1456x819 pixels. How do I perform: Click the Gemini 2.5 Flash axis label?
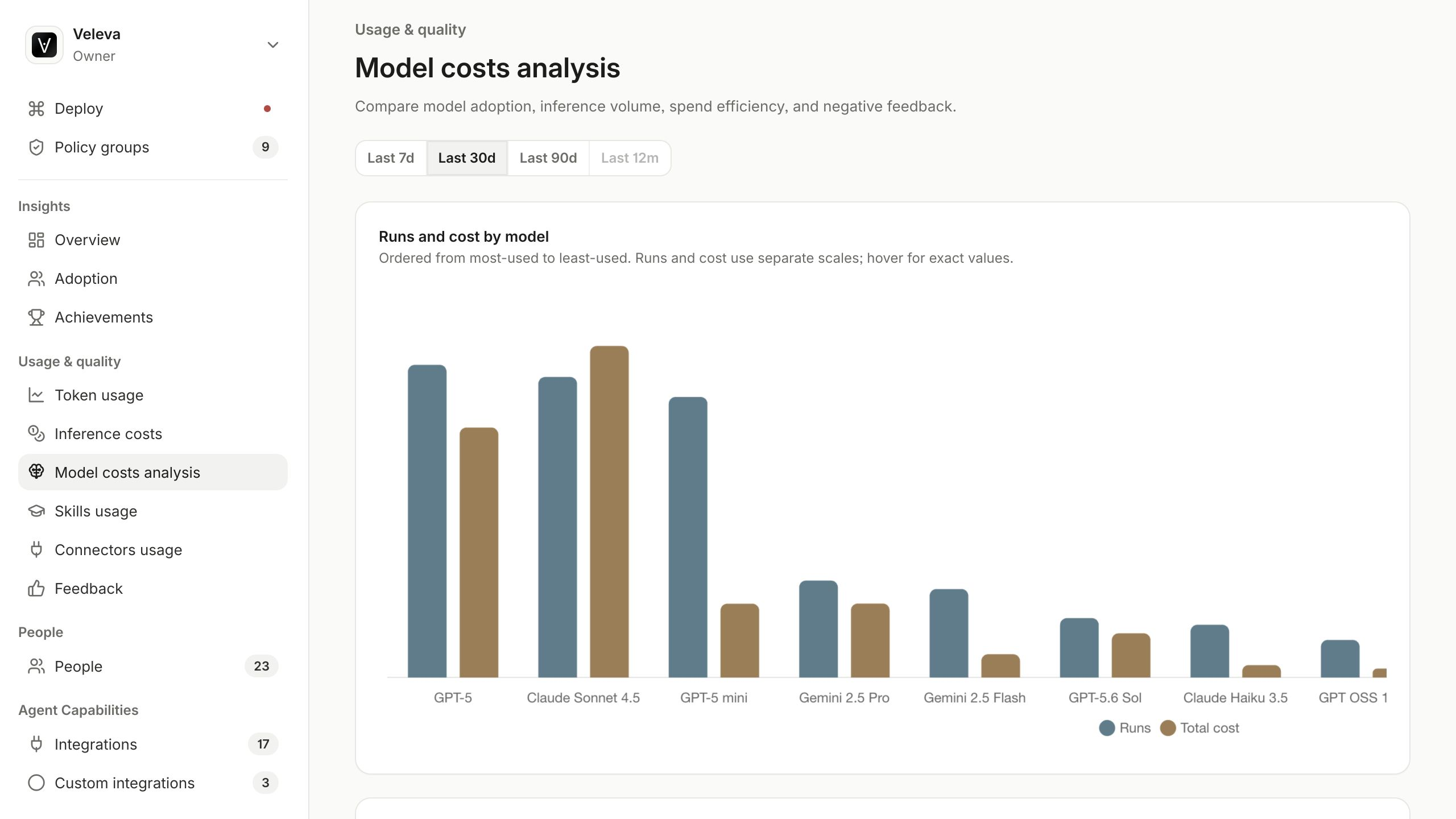click(975, 698)
